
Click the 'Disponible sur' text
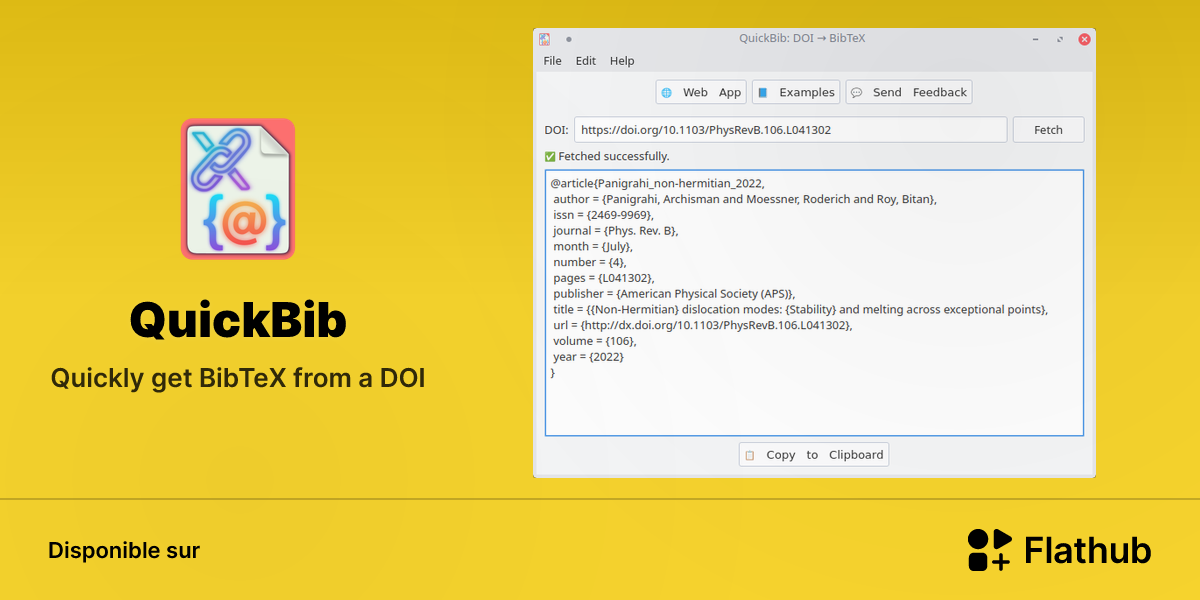pyautogui.click(x=124, y=551)
